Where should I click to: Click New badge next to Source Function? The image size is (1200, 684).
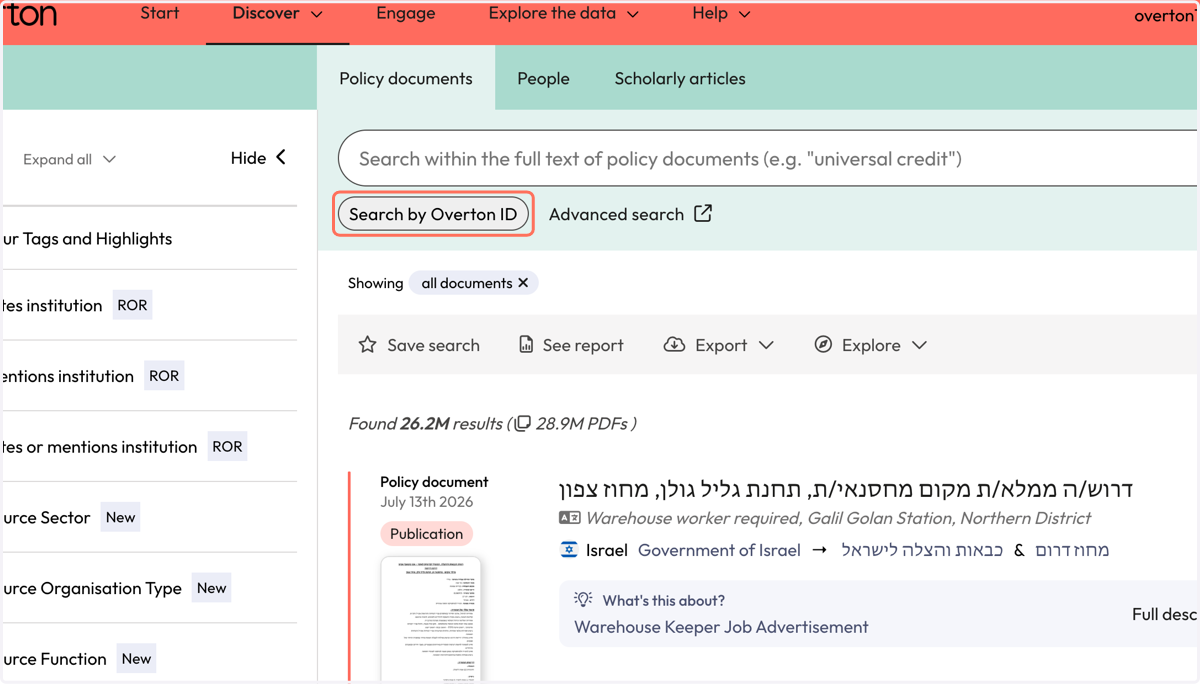tap(136, 659)
